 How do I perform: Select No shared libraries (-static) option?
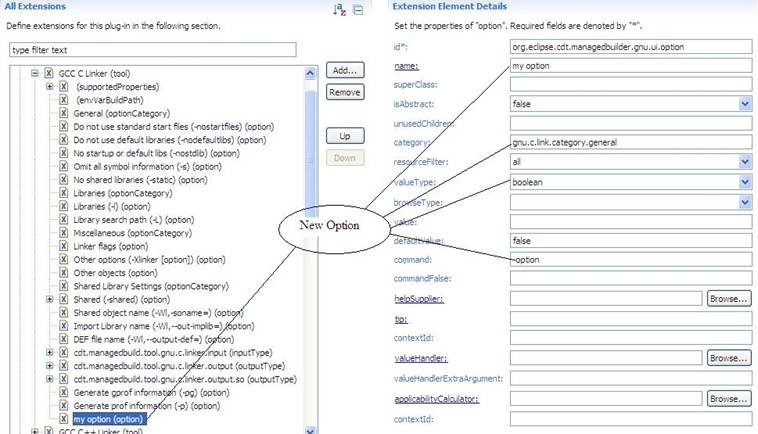point(140,180)
